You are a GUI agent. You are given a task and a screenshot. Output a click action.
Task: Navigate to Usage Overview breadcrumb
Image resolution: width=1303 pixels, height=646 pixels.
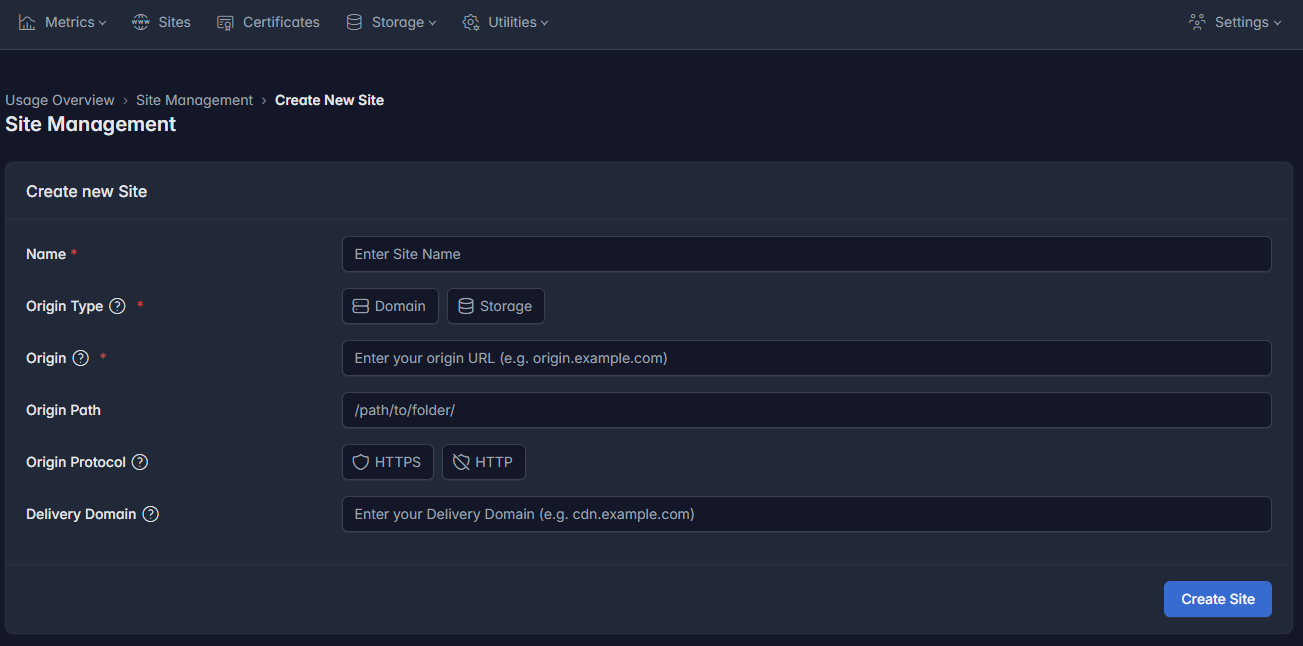click(x=60, y=100)
